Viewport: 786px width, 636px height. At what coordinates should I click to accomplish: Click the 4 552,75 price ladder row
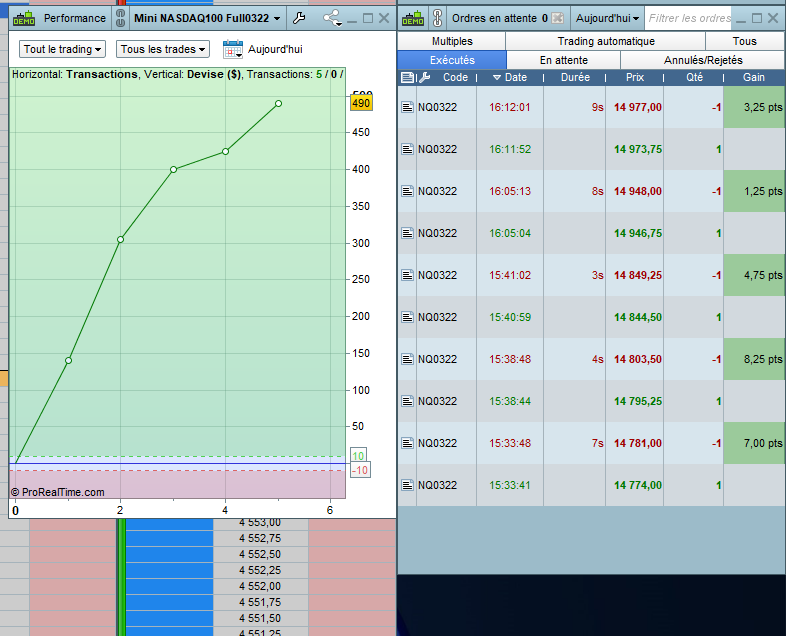tap(261, 538)
